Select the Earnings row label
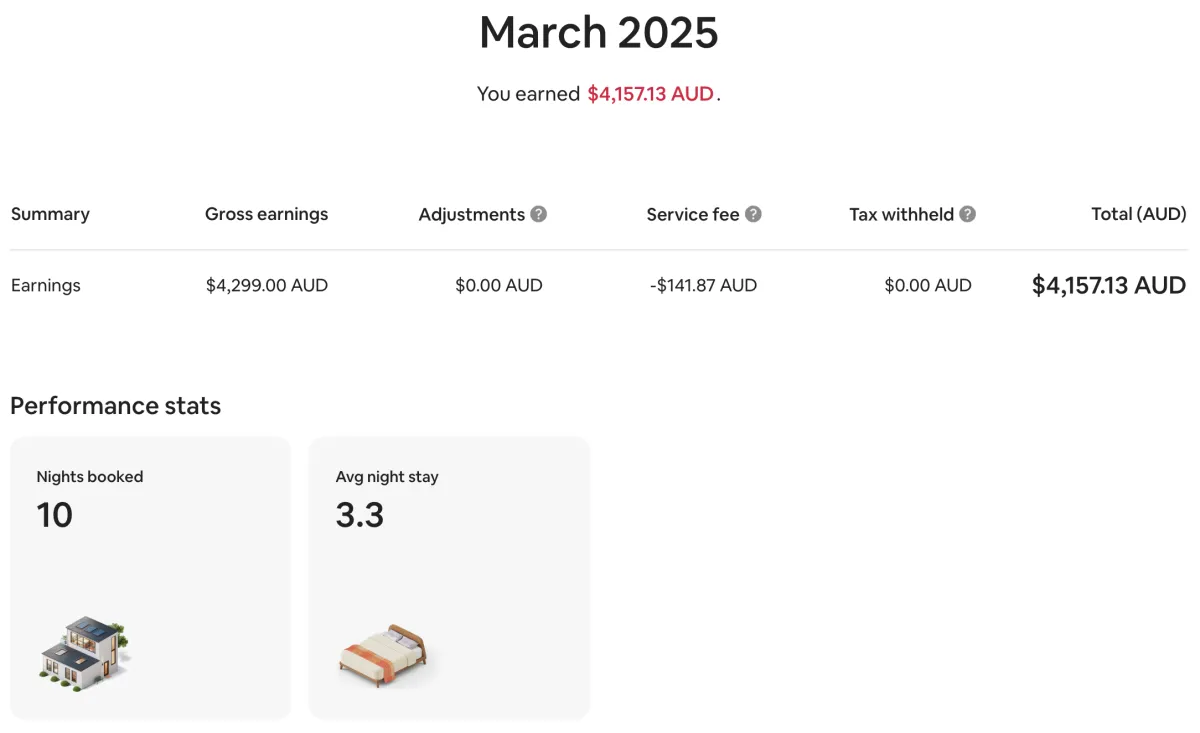The height and width of the screenshot is (733, 1200). pos(46,285)
